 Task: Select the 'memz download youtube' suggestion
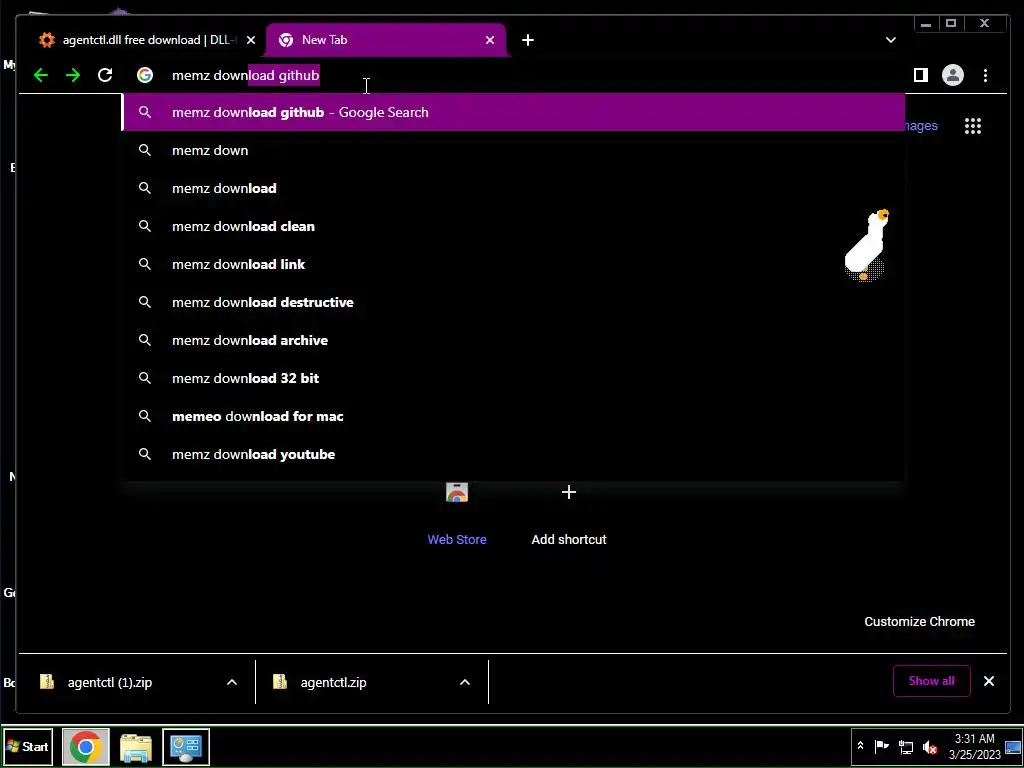coord(513,454)
